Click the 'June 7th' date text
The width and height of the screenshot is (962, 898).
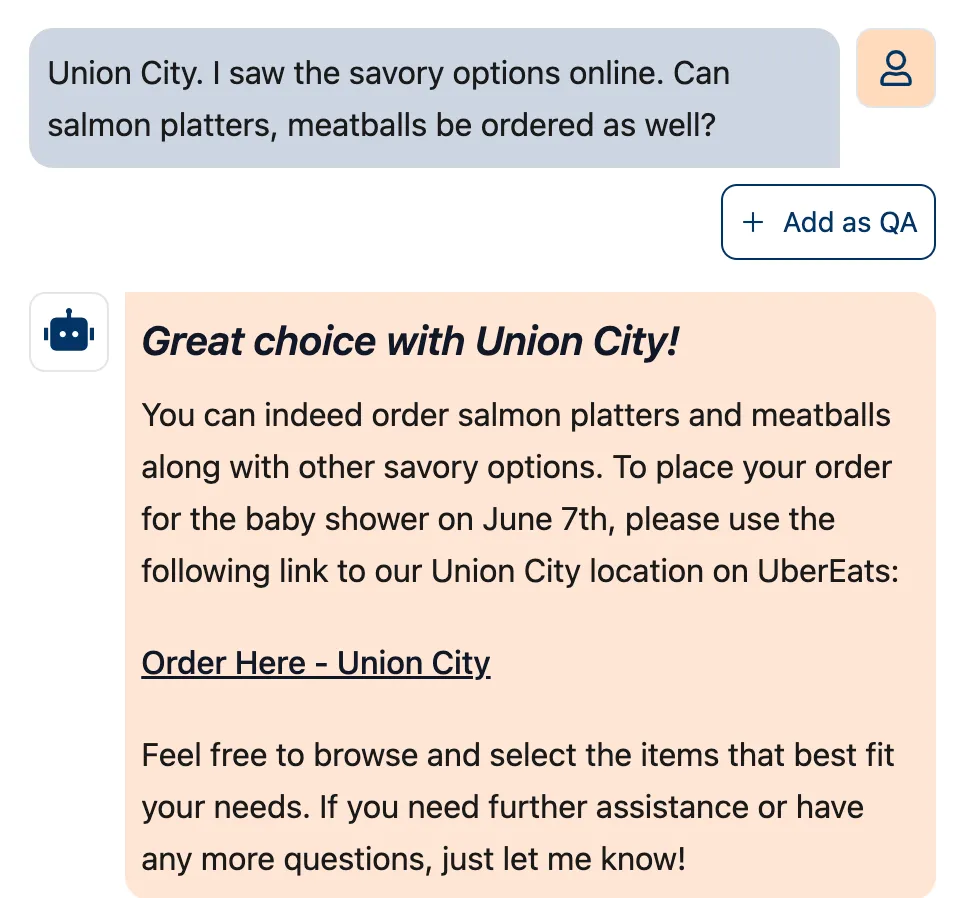pos(548,519)
